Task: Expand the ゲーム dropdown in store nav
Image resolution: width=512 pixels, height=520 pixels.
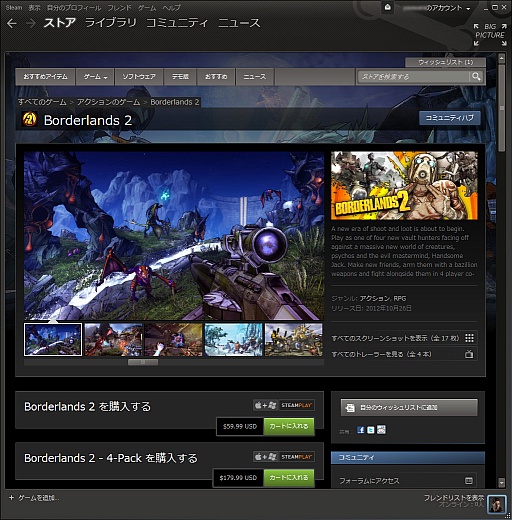Action: point(95,77)
